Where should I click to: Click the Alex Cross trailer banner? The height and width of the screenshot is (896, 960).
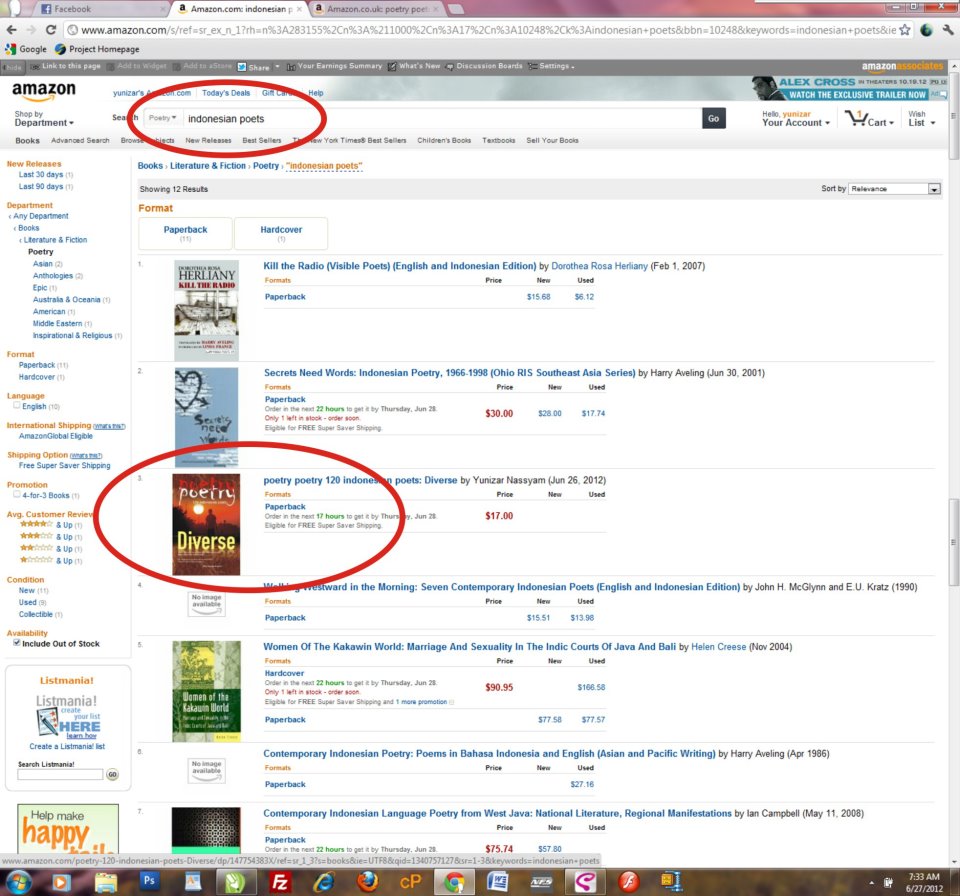point(849,88)
